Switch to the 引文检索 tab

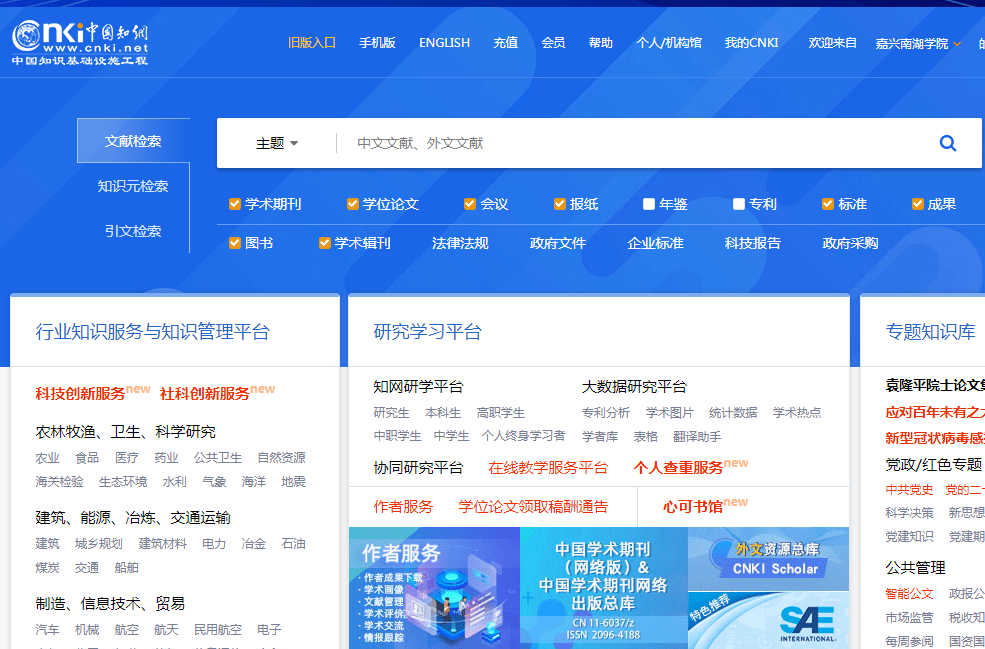(x=133, y=231)
